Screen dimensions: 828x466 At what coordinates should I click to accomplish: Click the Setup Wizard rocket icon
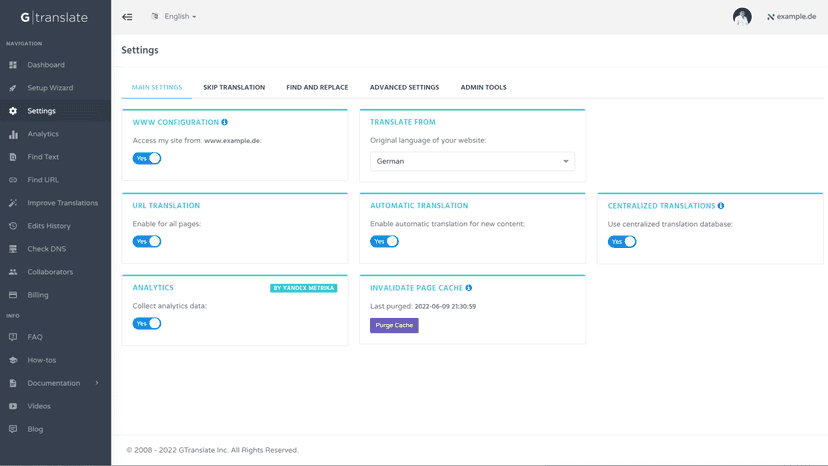point(13,88)
